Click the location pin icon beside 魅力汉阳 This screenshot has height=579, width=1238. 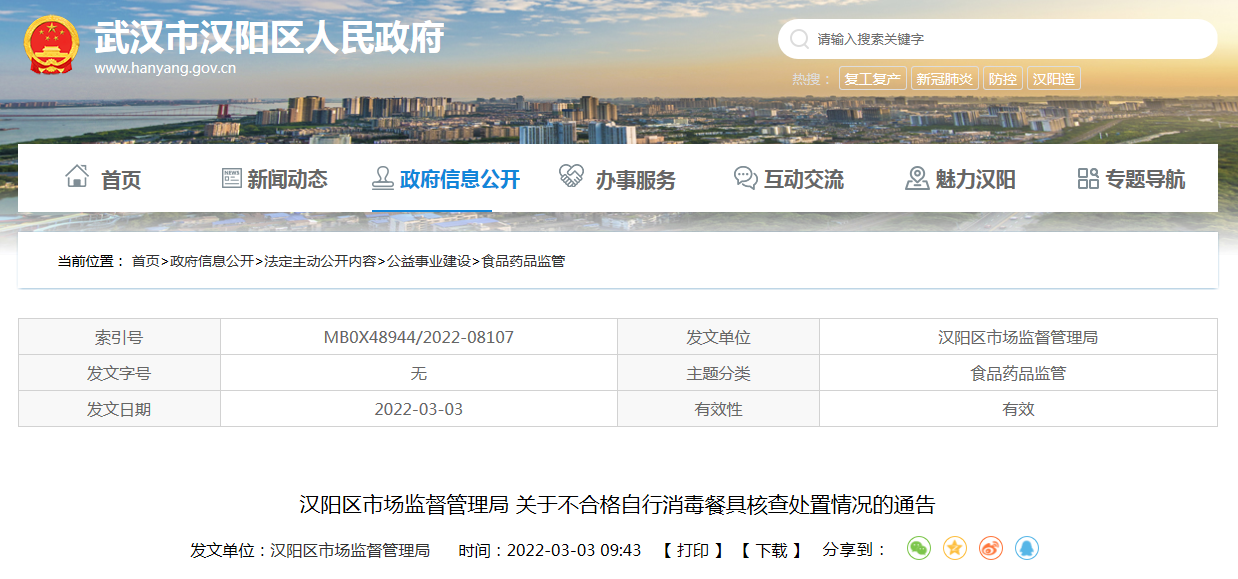pos(917,178)
